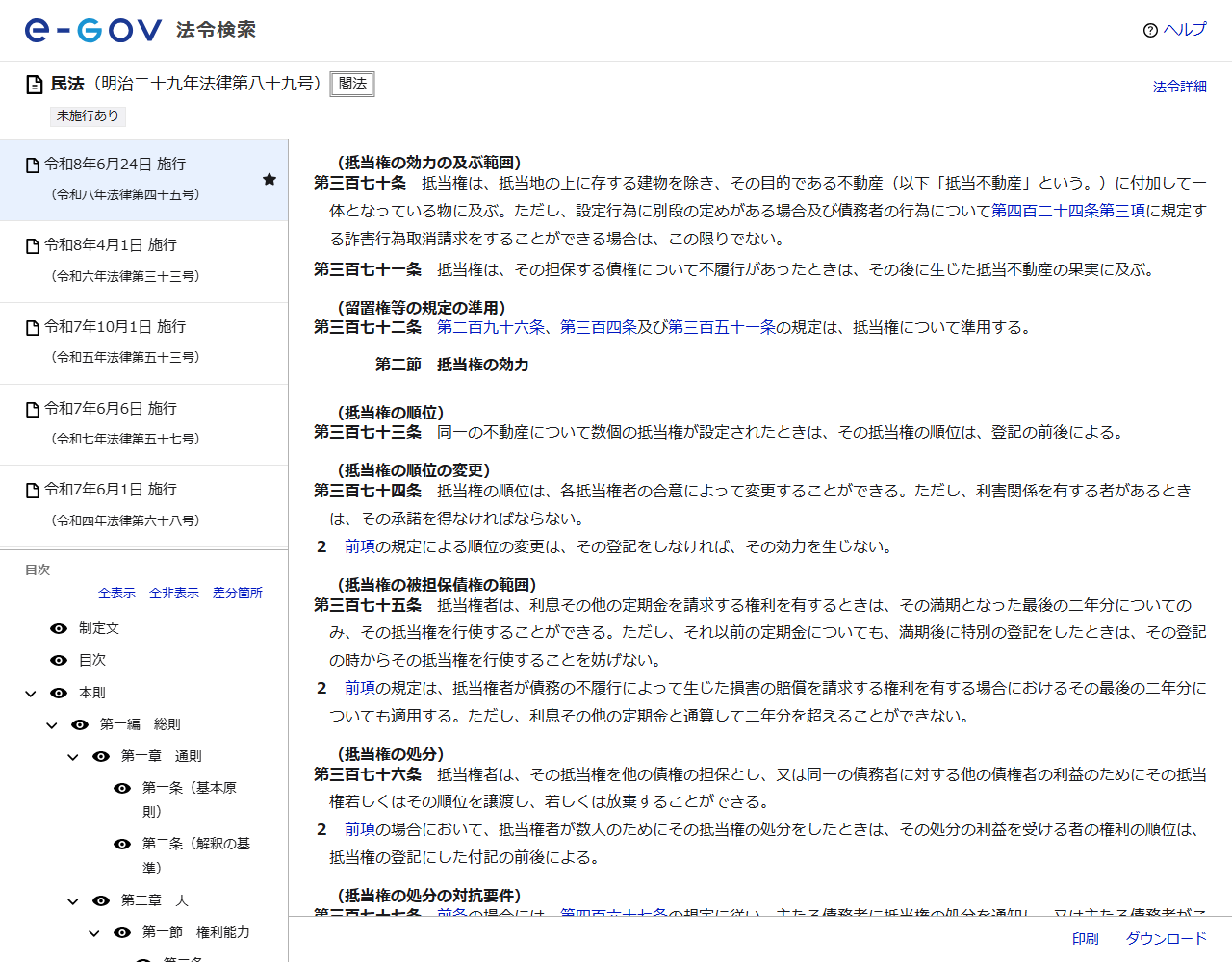Open the 第三百五十一条 reference link
1232x962 pixels.
pos(722,327)
